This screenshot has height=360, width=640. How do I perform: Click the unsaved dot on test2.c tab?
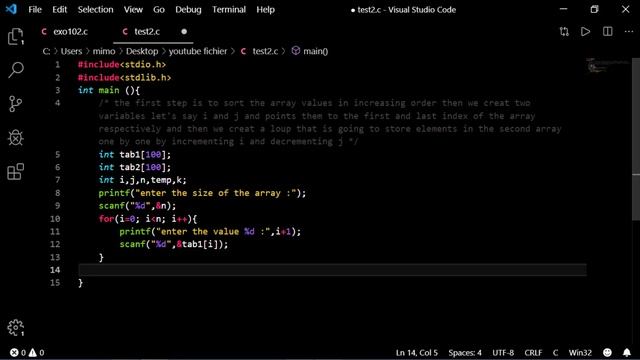pos(184,31)
